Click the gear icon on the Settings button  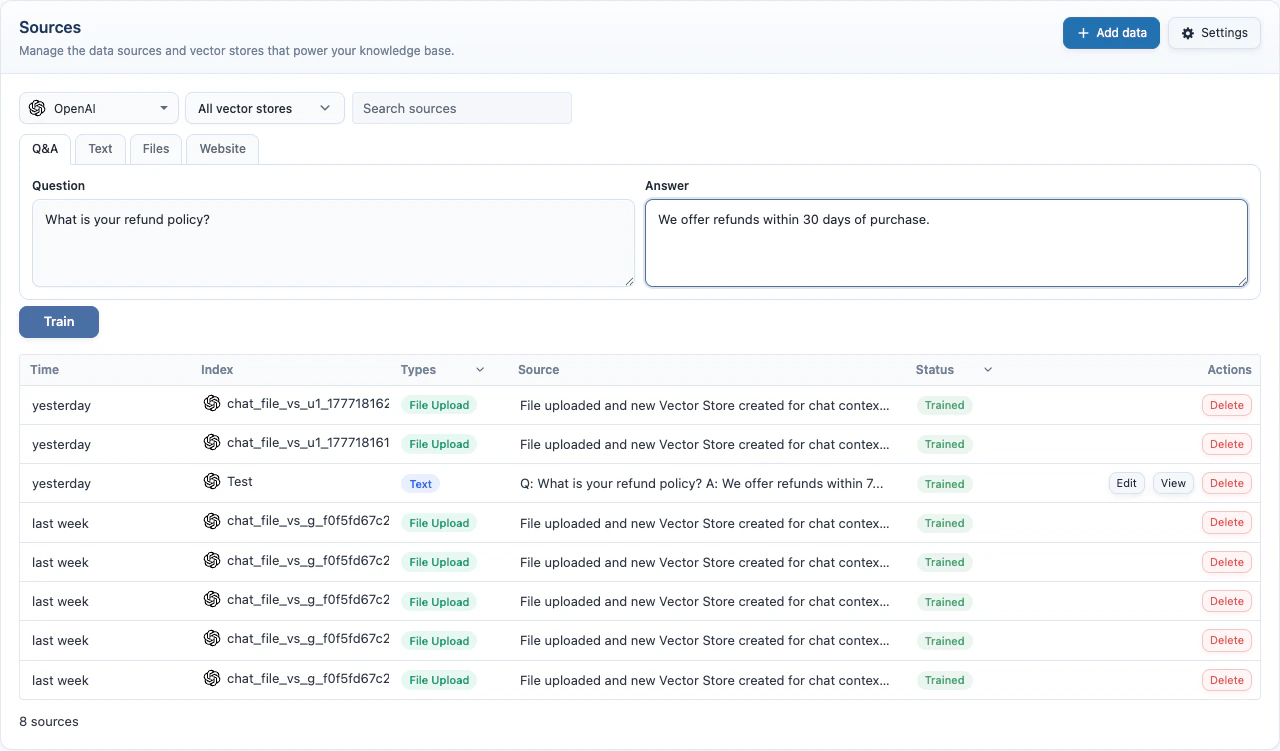pos(1187,33)
